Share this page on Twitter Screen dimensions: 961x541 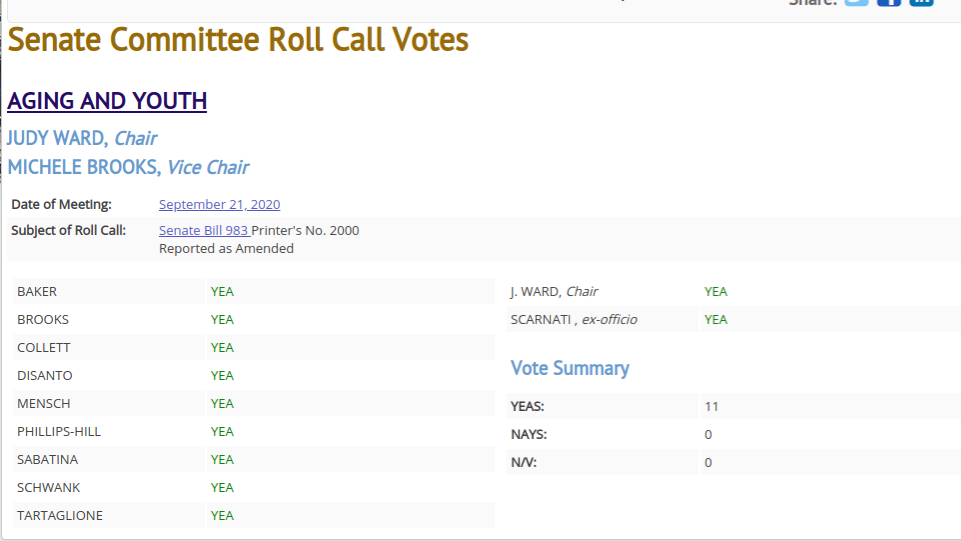coord(856,3)
